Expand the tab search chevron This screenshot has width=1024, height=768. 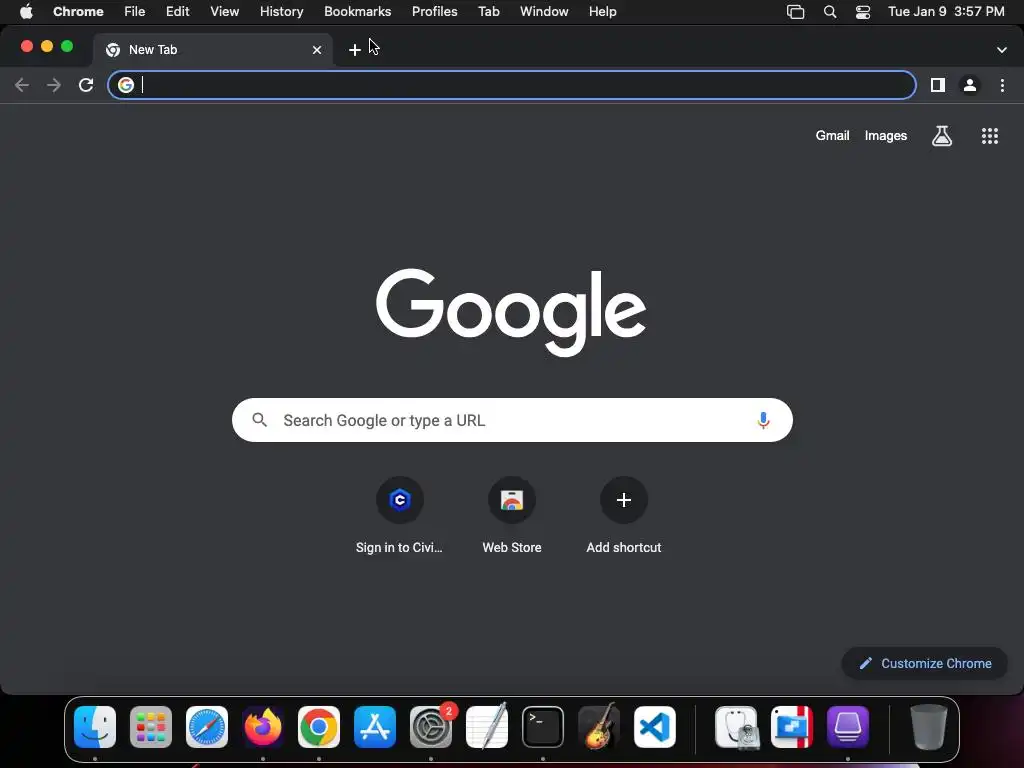(1002, 50)
